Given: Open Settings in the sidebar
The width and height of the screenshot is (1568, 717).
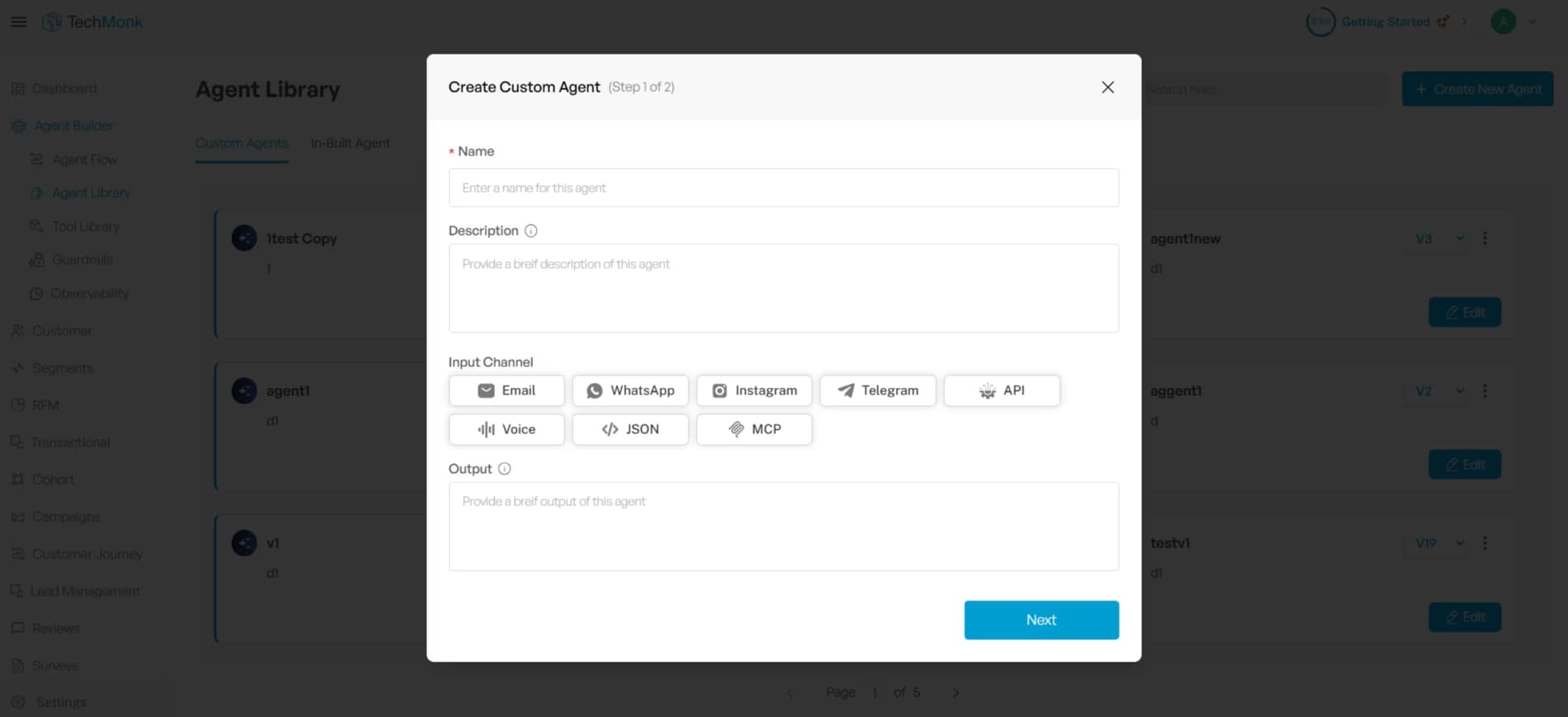Looking at the screenshot, I should (50, 702).
